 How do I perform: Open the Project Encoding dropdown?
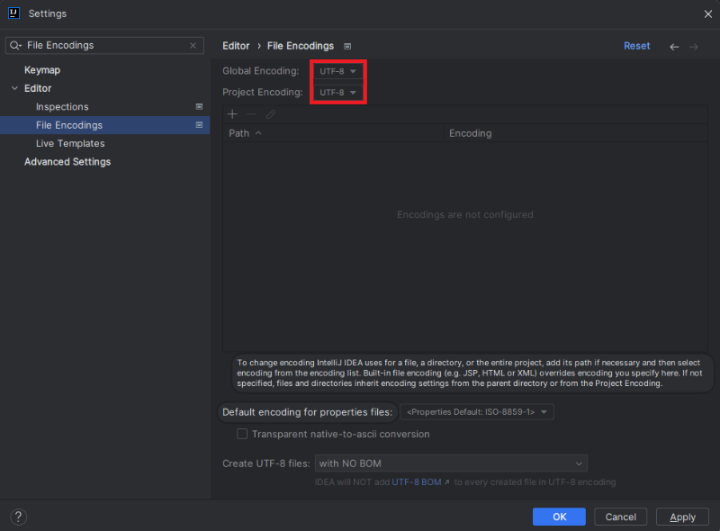338,92
